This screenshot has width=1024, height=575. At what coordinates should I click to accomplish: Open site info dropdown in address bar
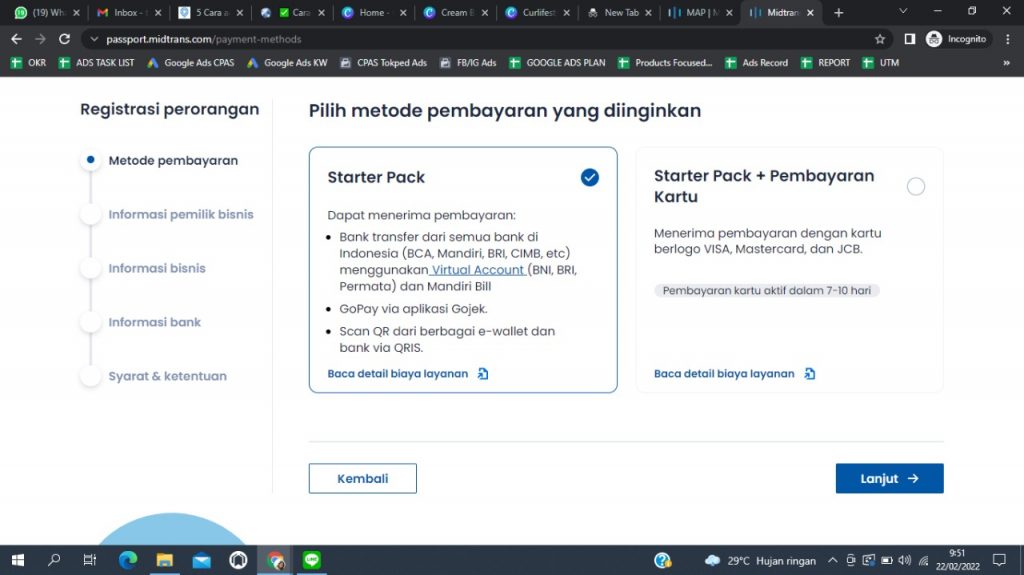pyautogui.click(x=94, y=39)
